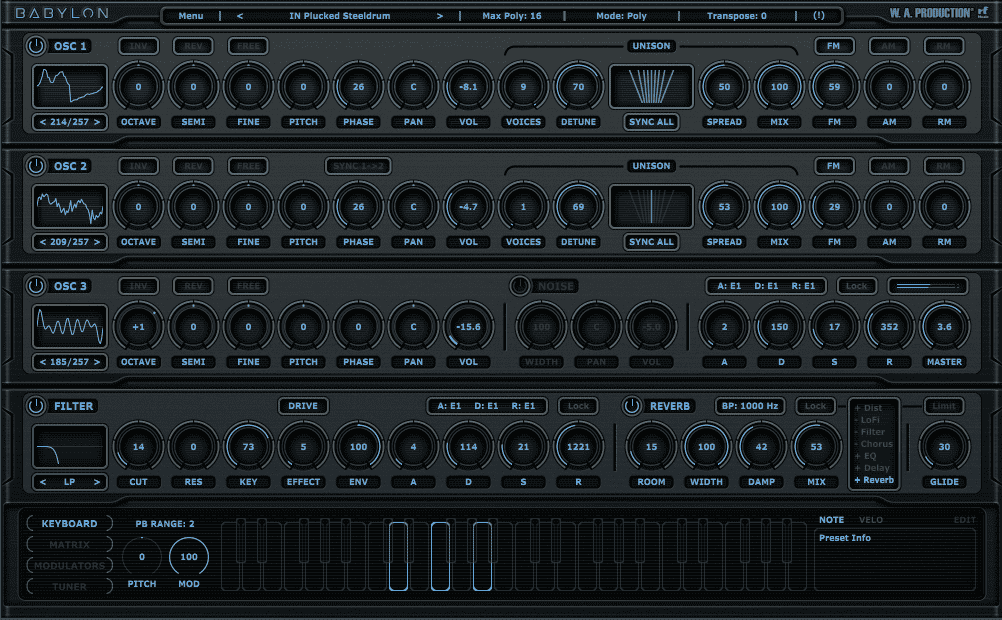Click the OSC 1 VOICES knob showing 9
The height and width of the screenshot is (620, 1002).
(x=523, y=87)
